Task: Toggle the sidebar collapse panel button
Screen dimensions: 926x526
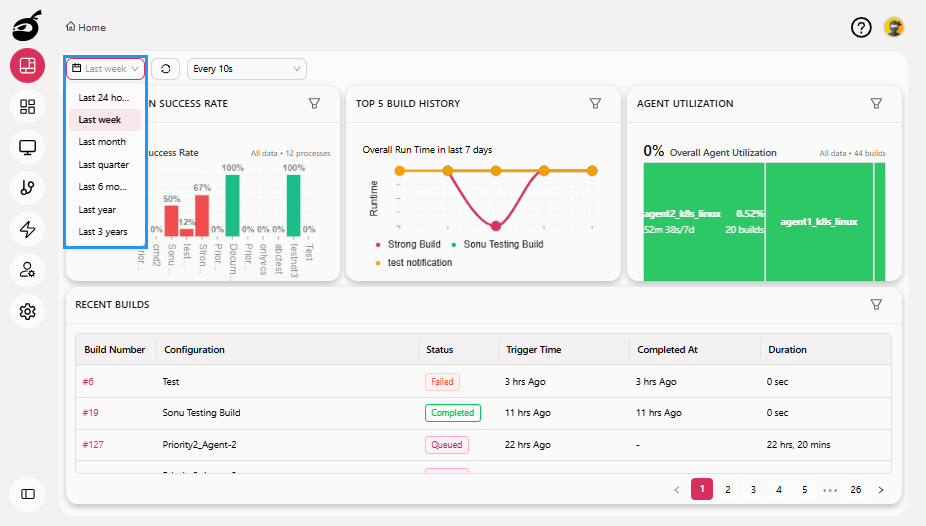Action: point(28,493)
